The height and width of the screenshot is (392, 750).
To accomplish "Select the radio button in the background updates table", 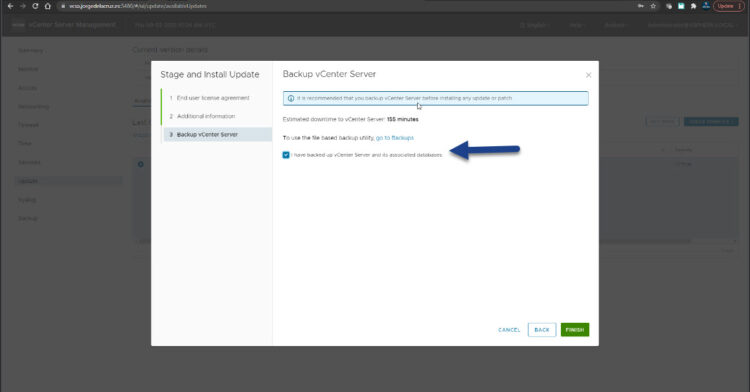I will (x=141, y=164).
